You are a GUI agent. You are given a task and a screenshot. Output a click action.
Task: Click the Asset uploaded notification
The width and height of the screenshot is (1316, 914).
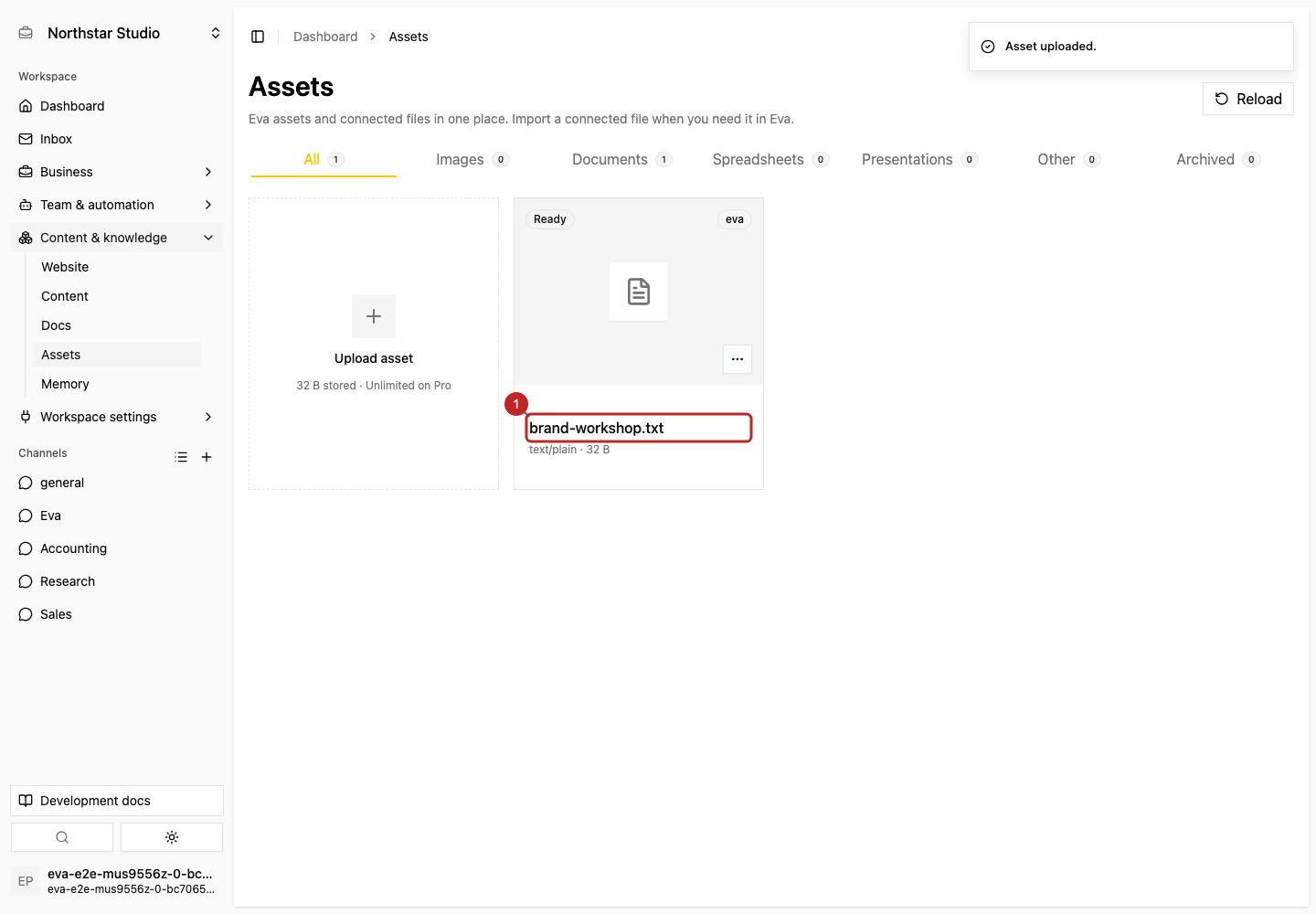pos(1131,47)
